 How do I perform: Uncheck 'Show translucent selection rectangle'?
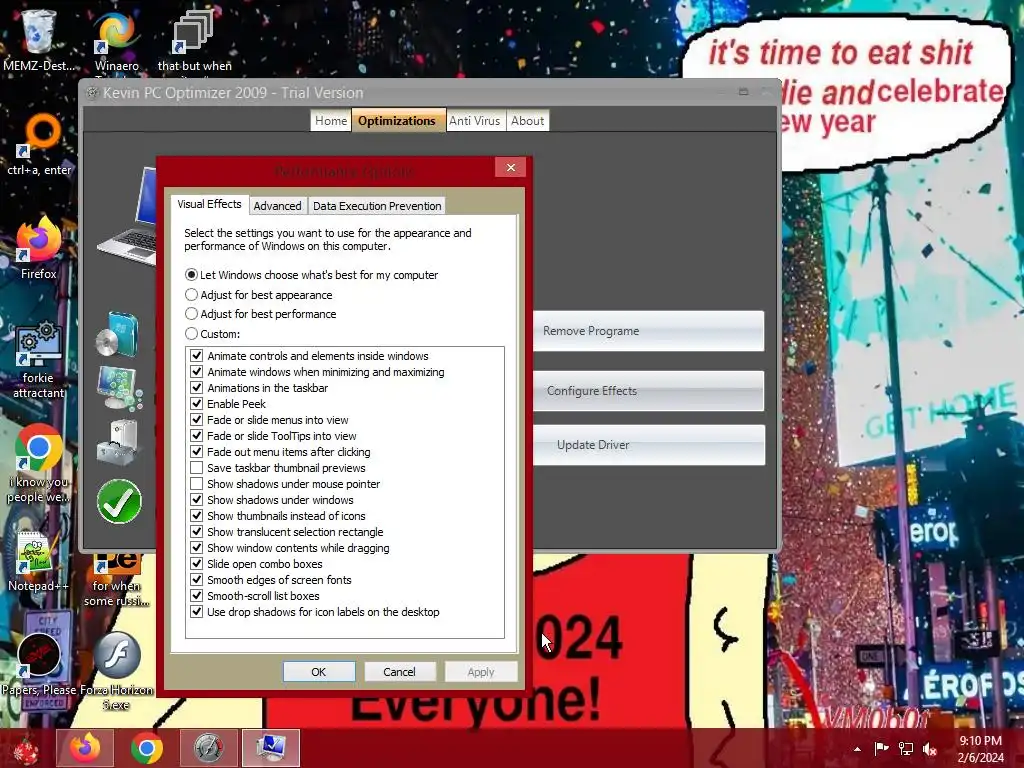click(197, 532)
